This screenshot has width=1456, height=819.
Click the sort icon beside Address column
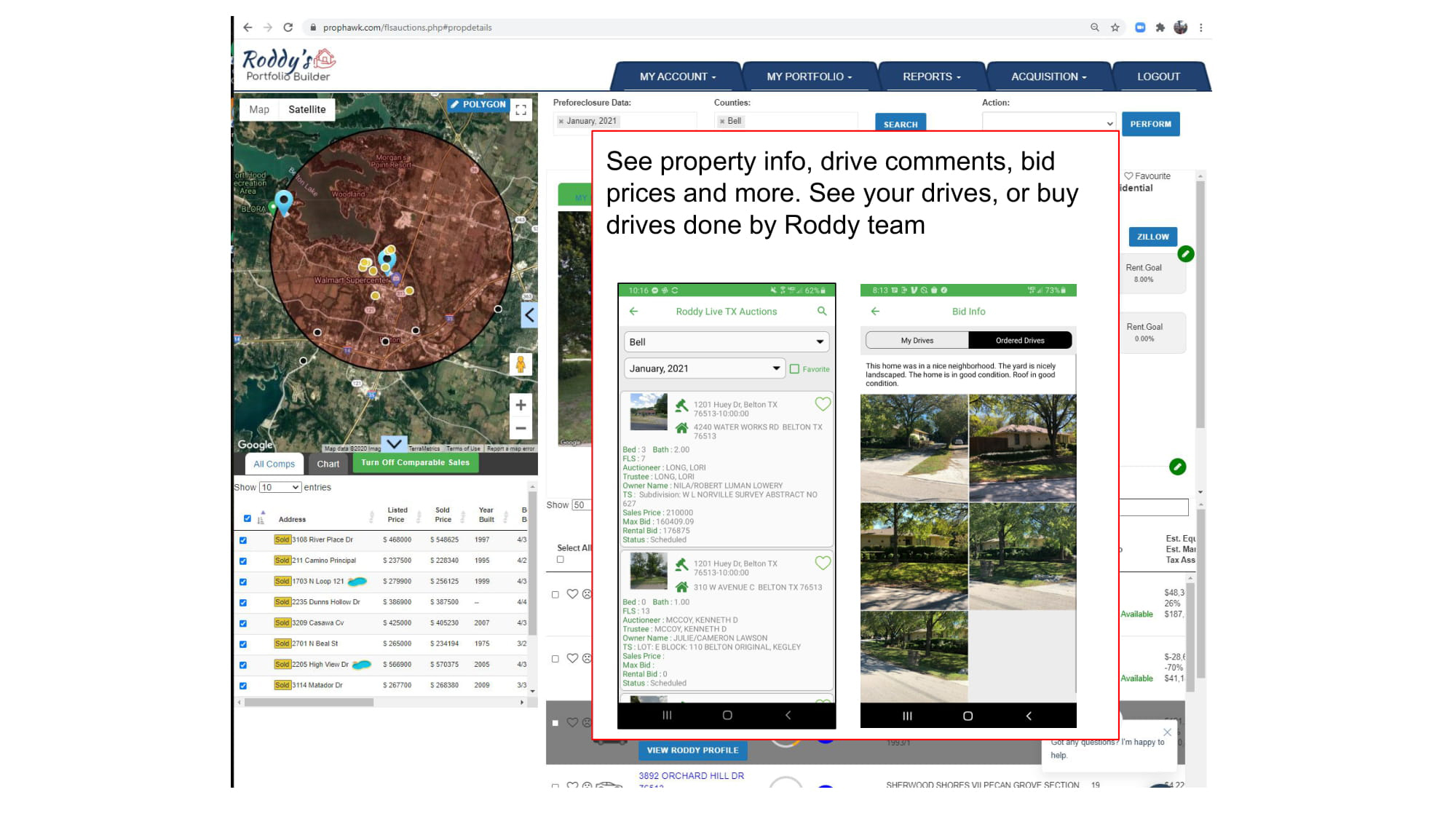coord(261,518)
